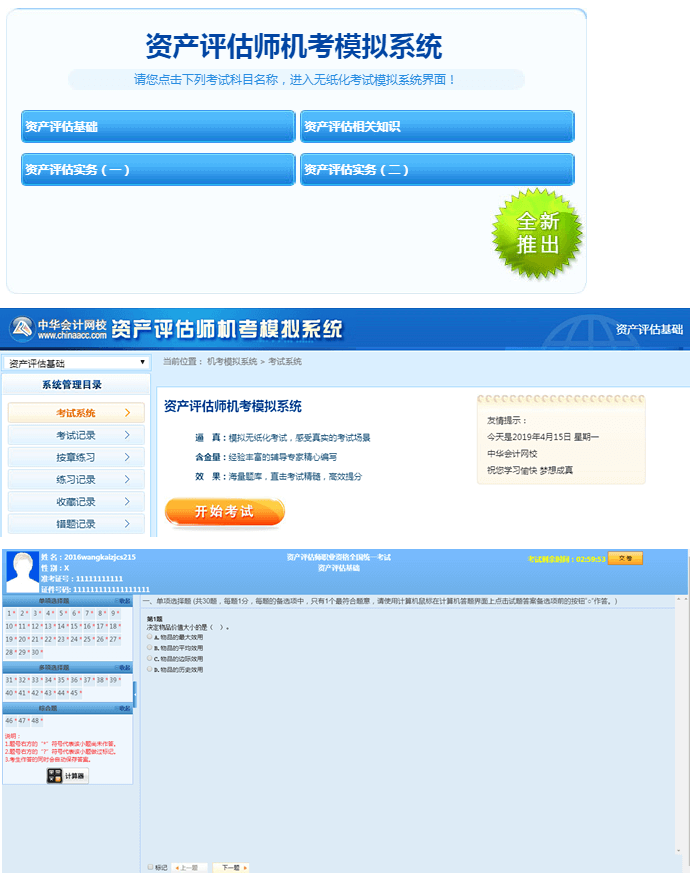Open the 计算器 calculator tool

[67, 775]
